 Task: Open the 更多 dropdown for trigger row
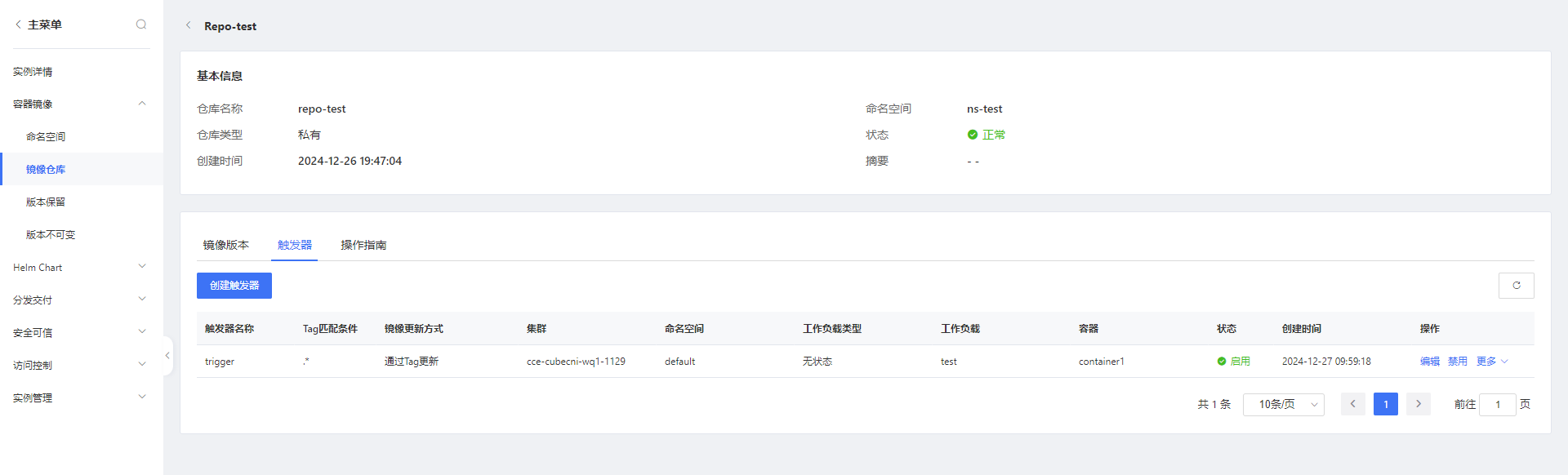click(1492, 362)
